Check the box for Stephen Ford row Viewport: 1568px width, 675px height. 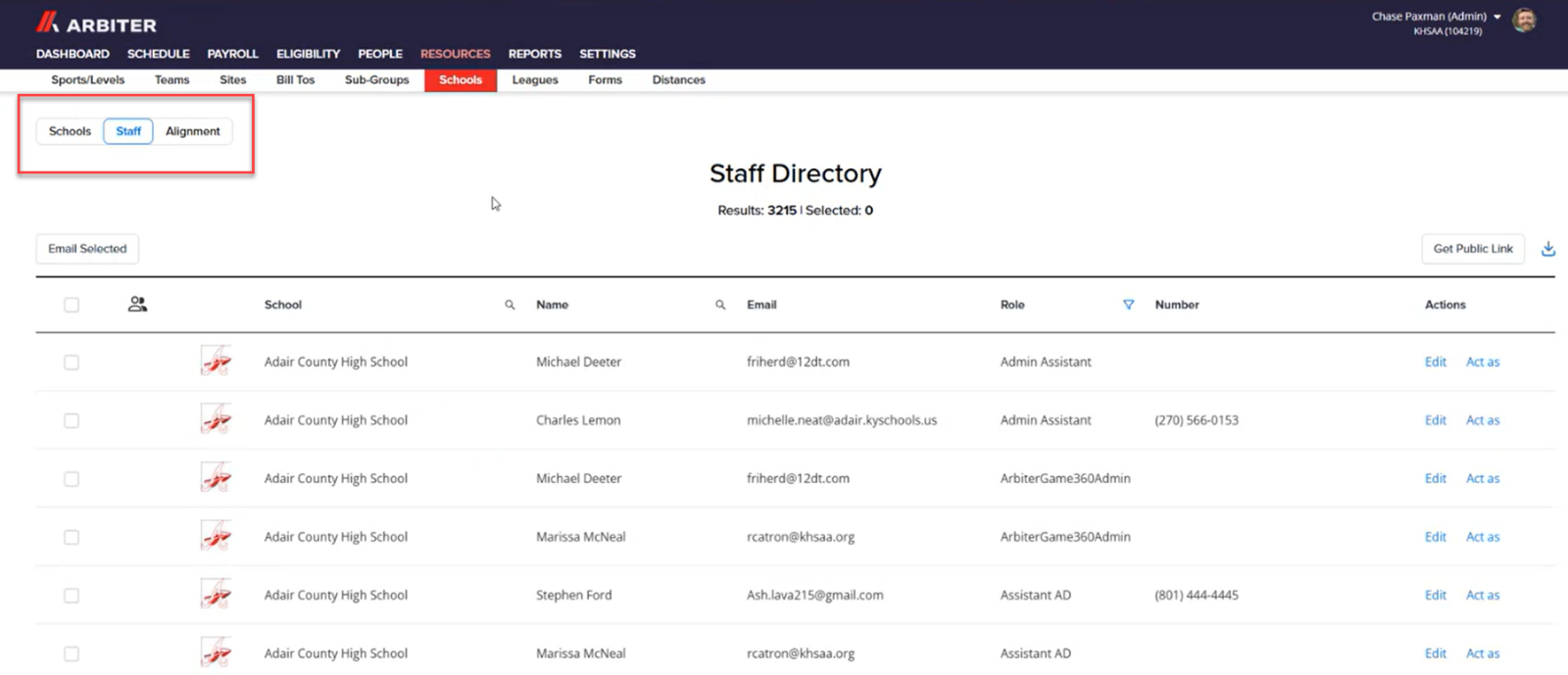[x=72, y=596]
